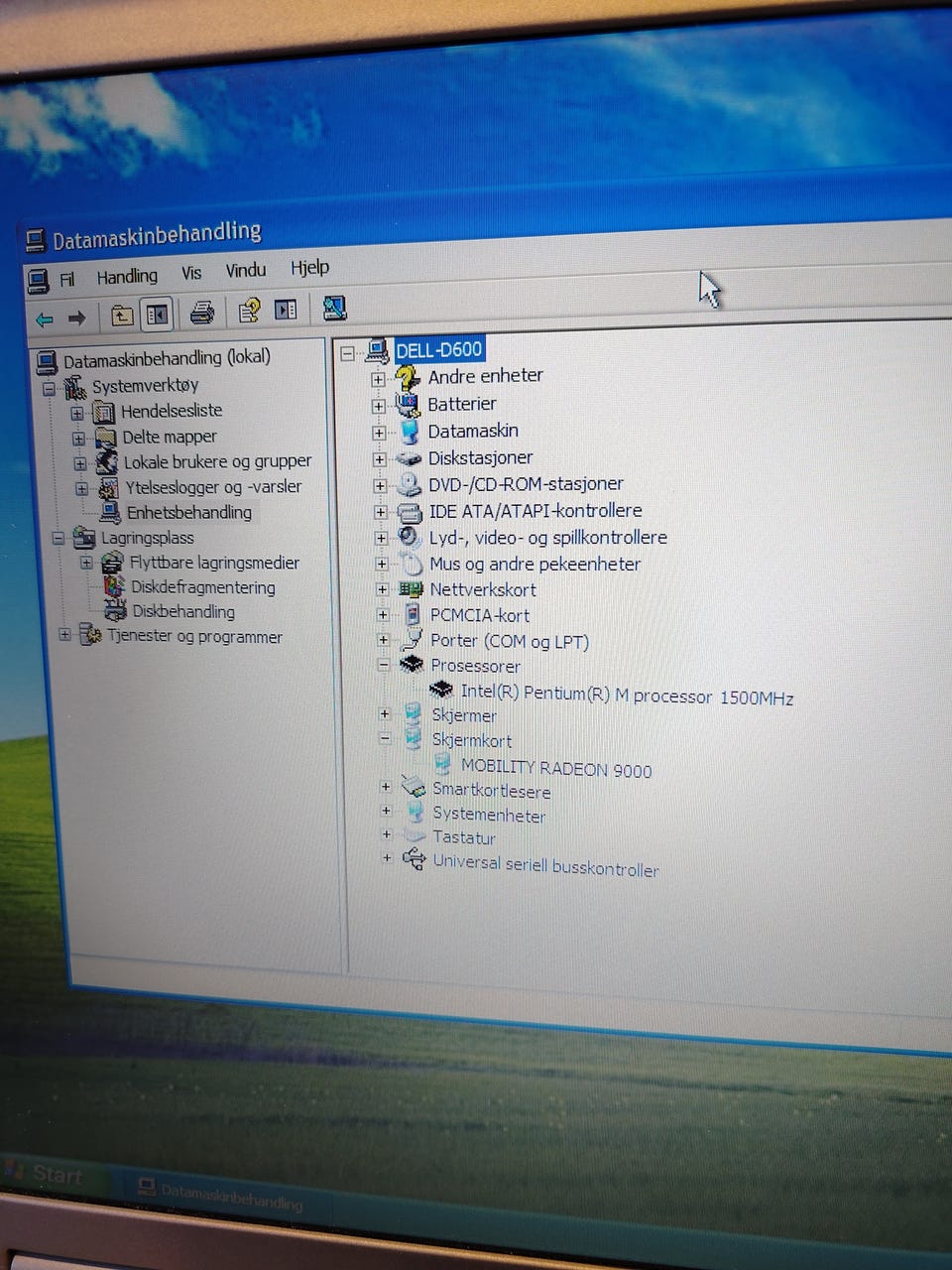Click the Forward arrow toolbar icon
952x1270 pixels.
pyautogui.click(x=76, y=318)
